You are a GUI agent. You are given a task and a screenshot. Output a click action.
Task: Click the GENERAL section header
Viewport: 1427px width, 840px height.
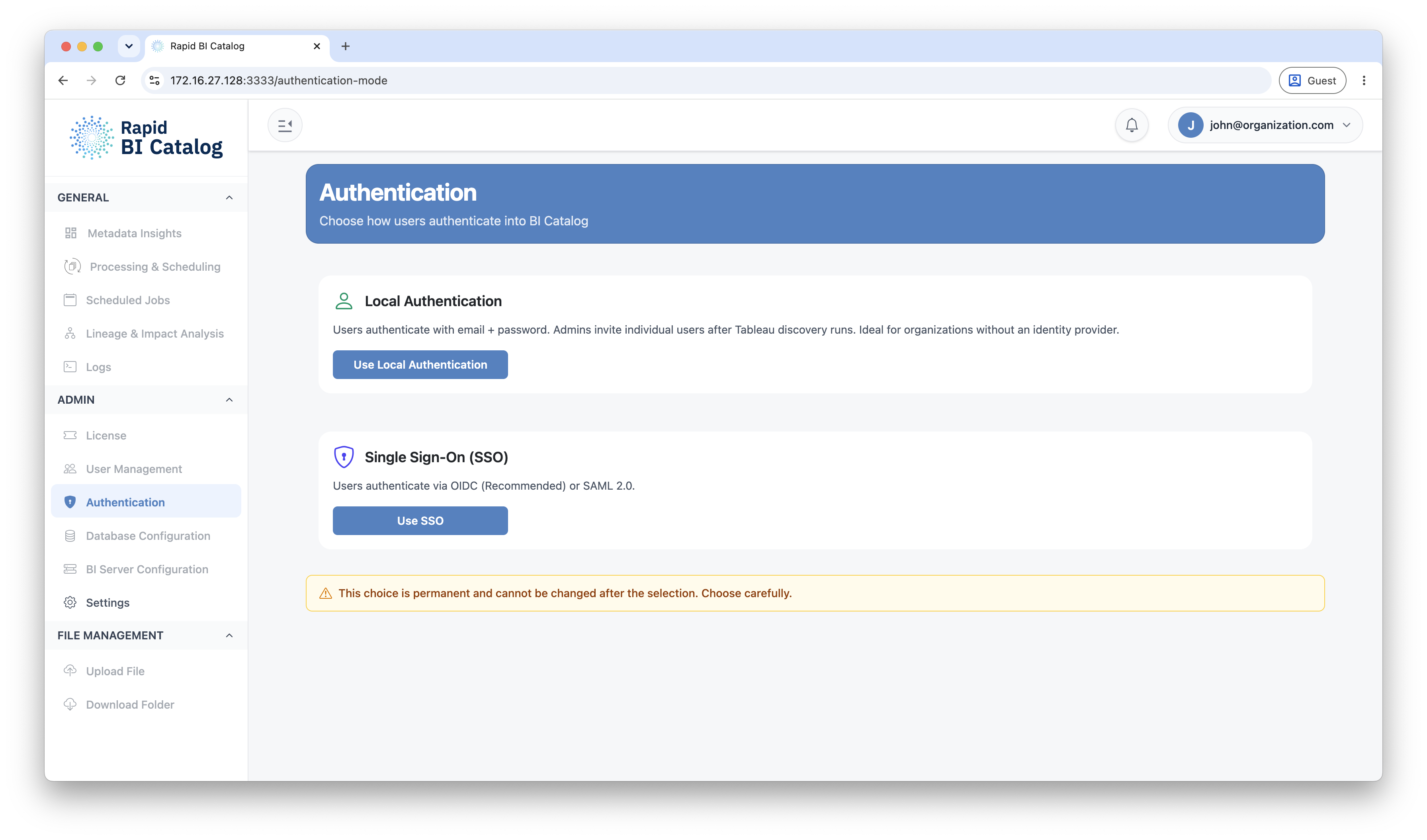pos(146,197)
